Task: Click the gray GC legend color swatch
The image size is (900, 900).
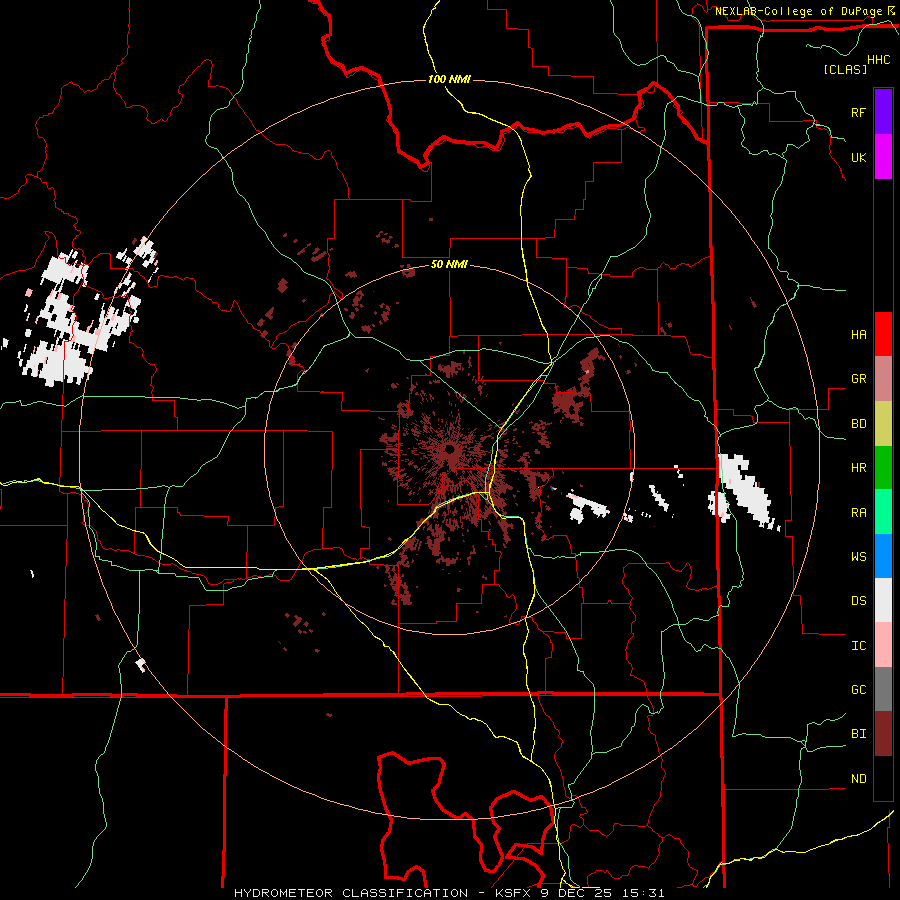Action: click(883, 689)
